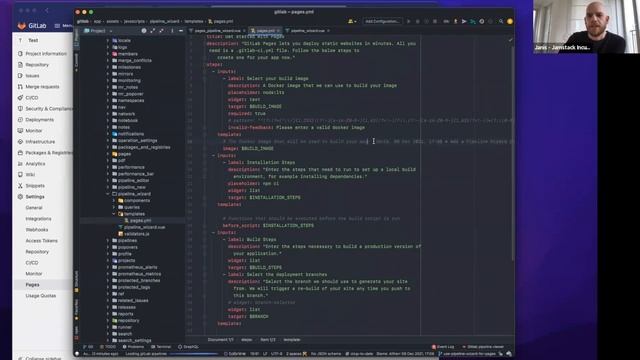640x360 pixels.
Task: Open the GraphQL tool window
Action: pos(188,347)
